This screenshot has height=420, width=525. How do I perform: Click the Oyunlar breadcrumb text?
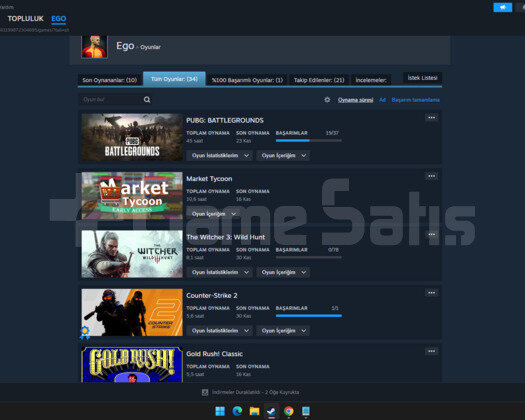coord(150,47)
